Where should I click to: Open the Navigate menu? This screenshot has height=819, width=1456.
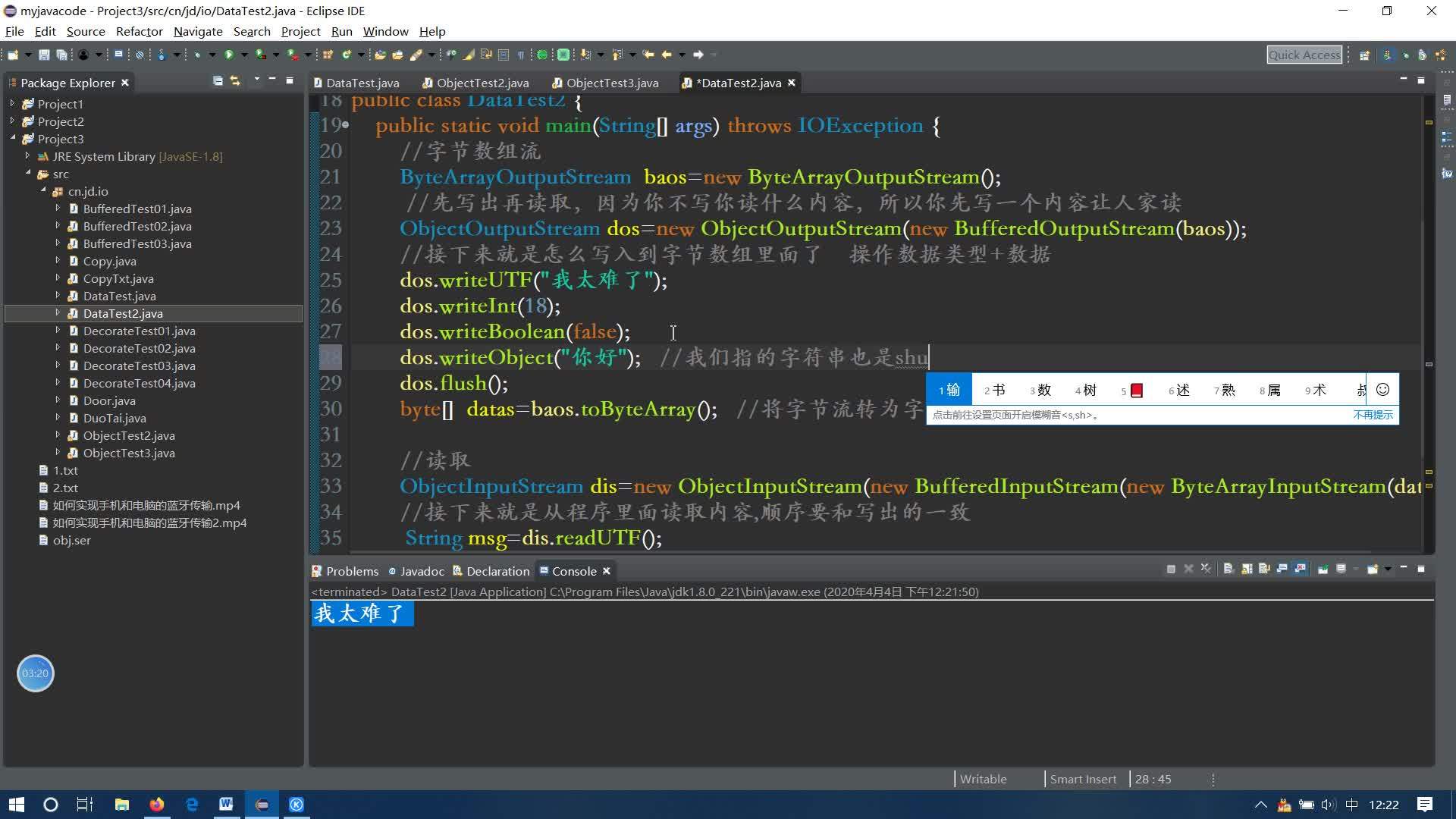pos(198,31)
